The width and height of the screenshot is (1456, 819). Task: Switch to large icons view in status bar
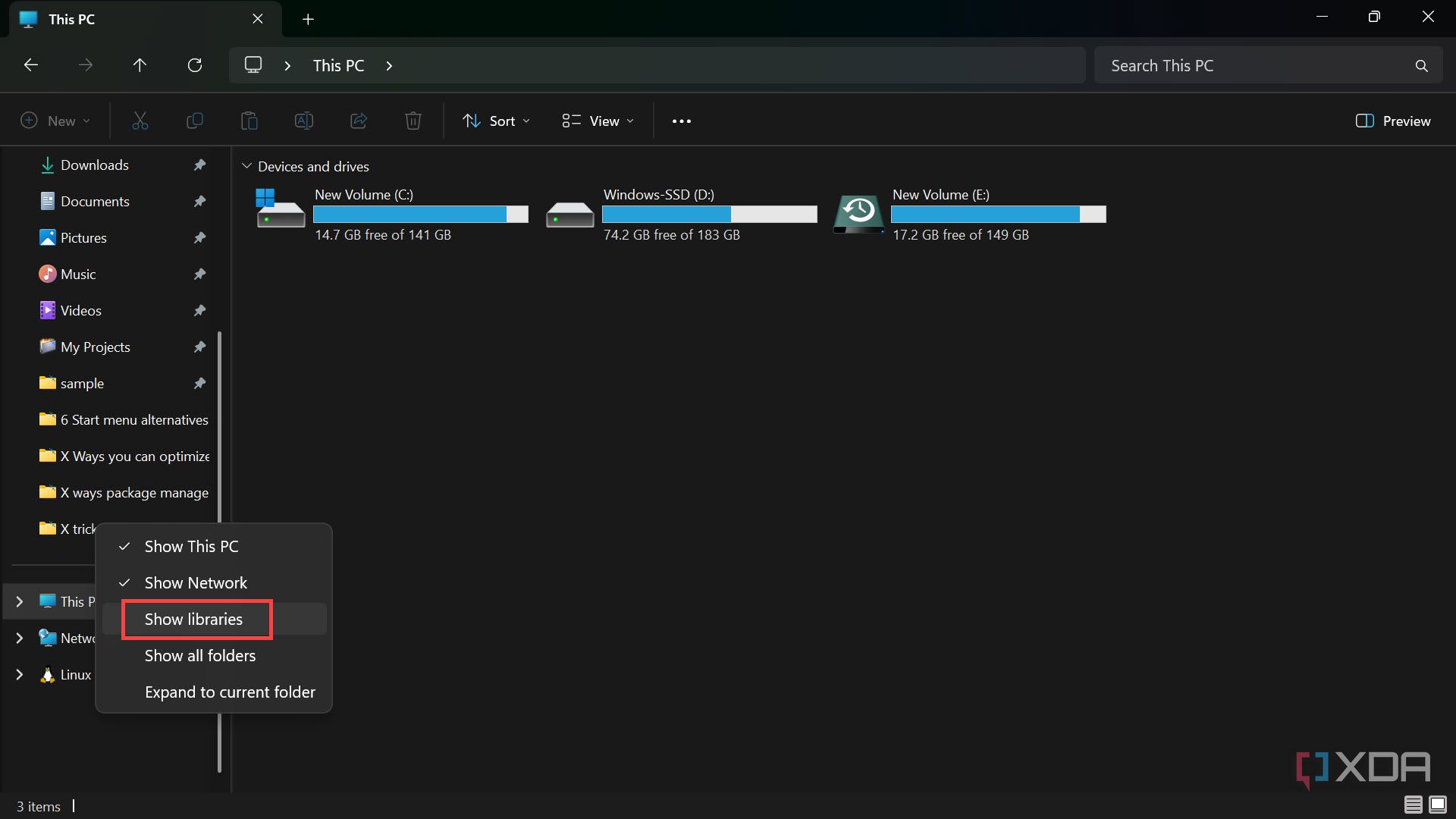point(1438,805)
